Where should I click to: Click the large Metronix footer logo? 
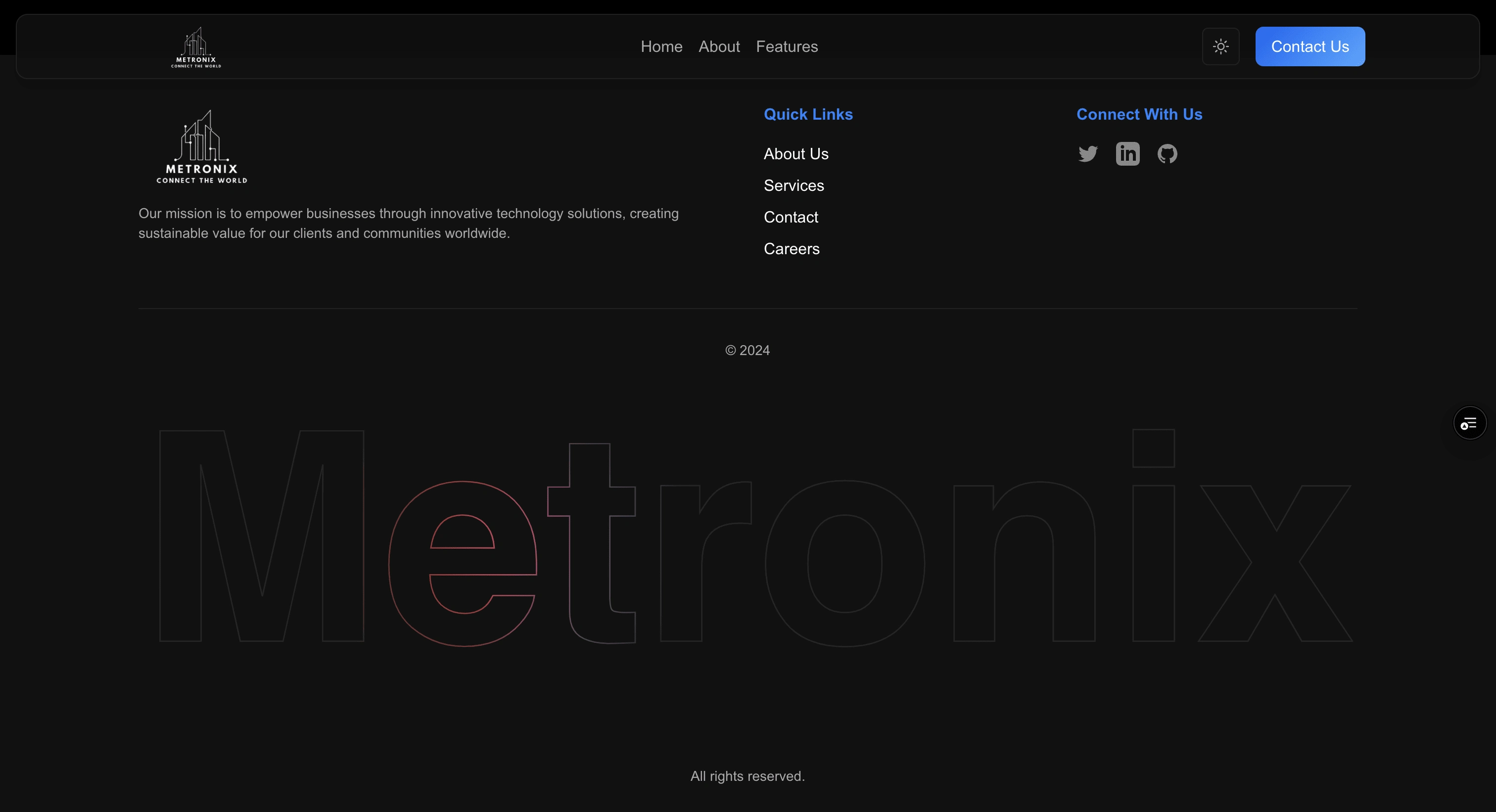pyautogui.click(x=201, y=147)
